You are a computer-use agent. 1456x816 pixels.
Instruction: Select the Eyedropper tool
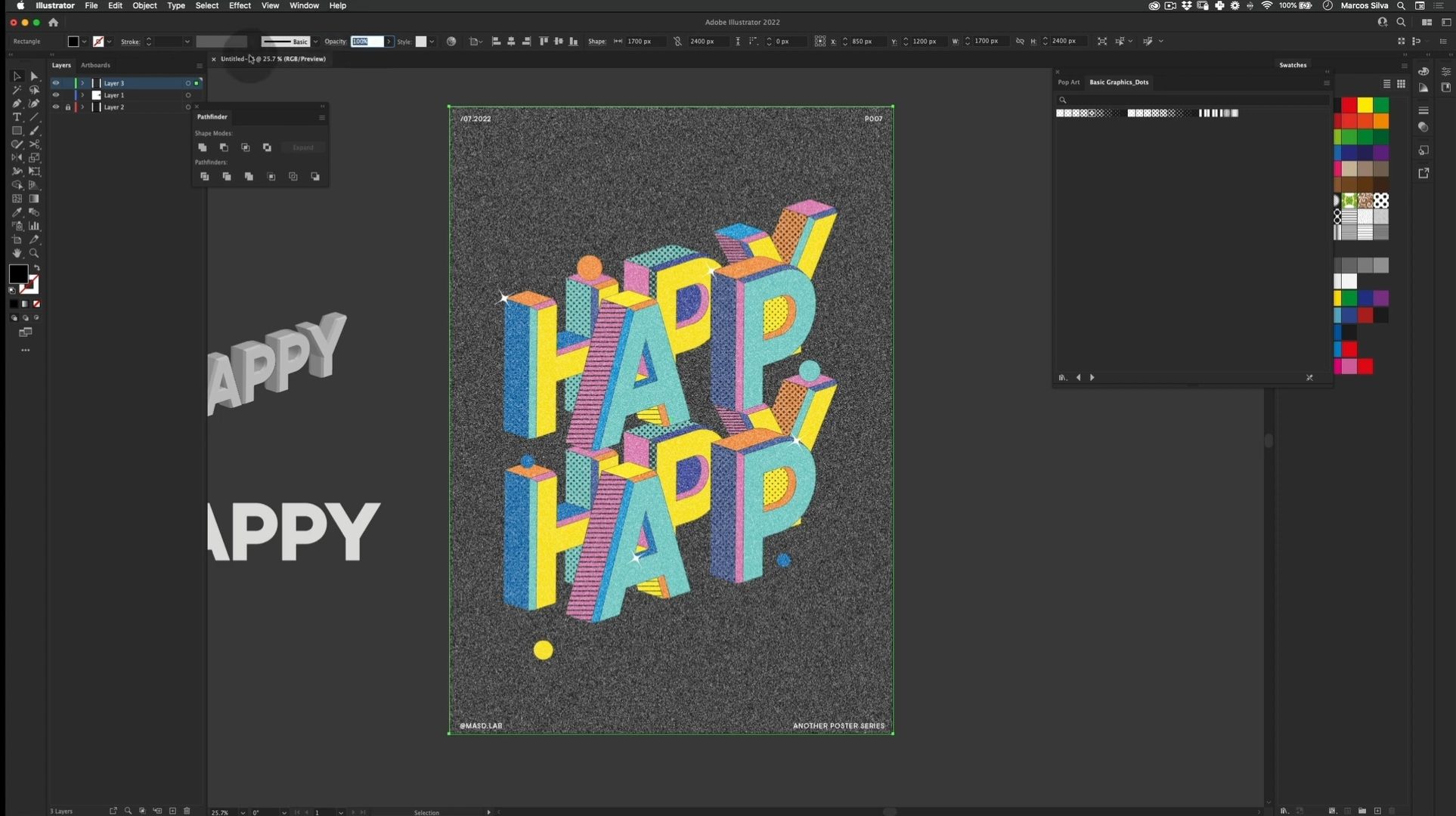coord(17,212)
